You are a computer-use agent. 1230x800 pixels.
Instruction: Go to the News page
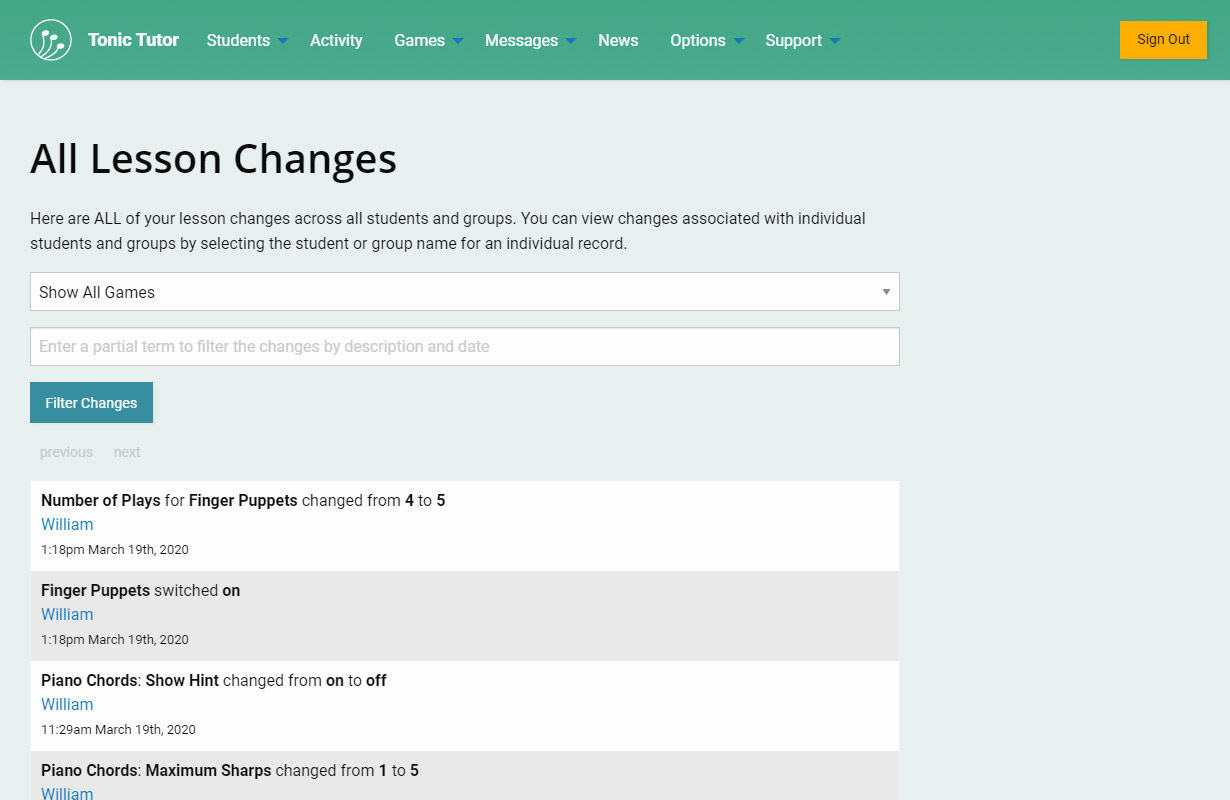point(618,40)
